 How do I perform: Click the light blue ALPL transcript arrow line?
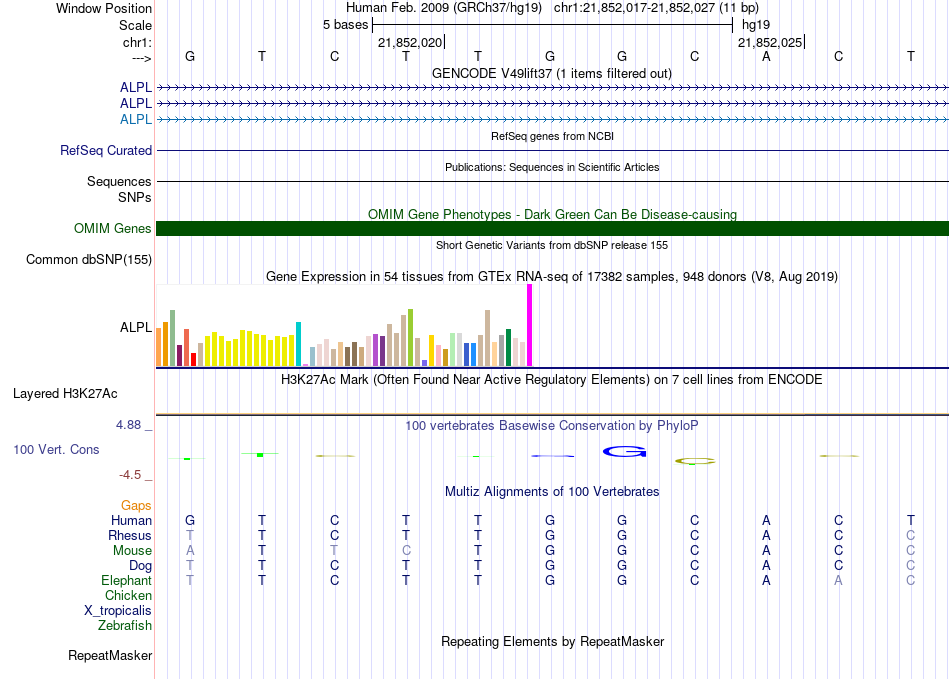tap(552, 120)
